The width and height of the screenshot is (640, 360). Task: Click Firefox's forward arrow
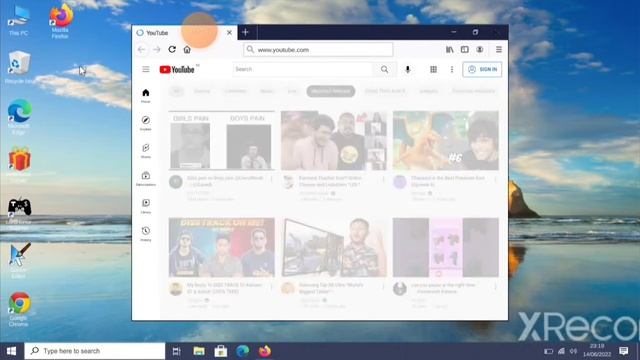(x=157, y=49)
